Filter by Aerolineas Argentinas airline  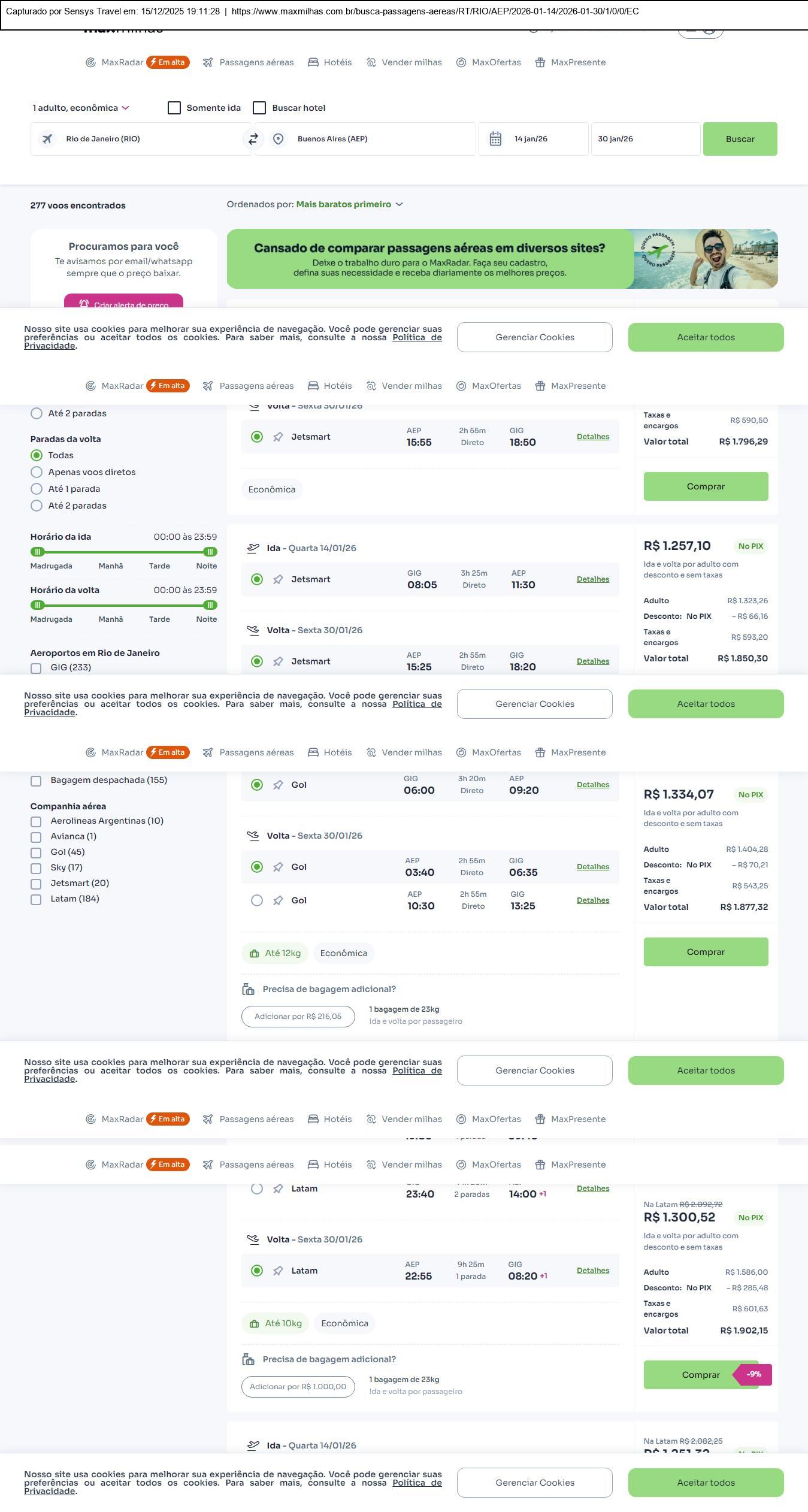coord(36,821)
